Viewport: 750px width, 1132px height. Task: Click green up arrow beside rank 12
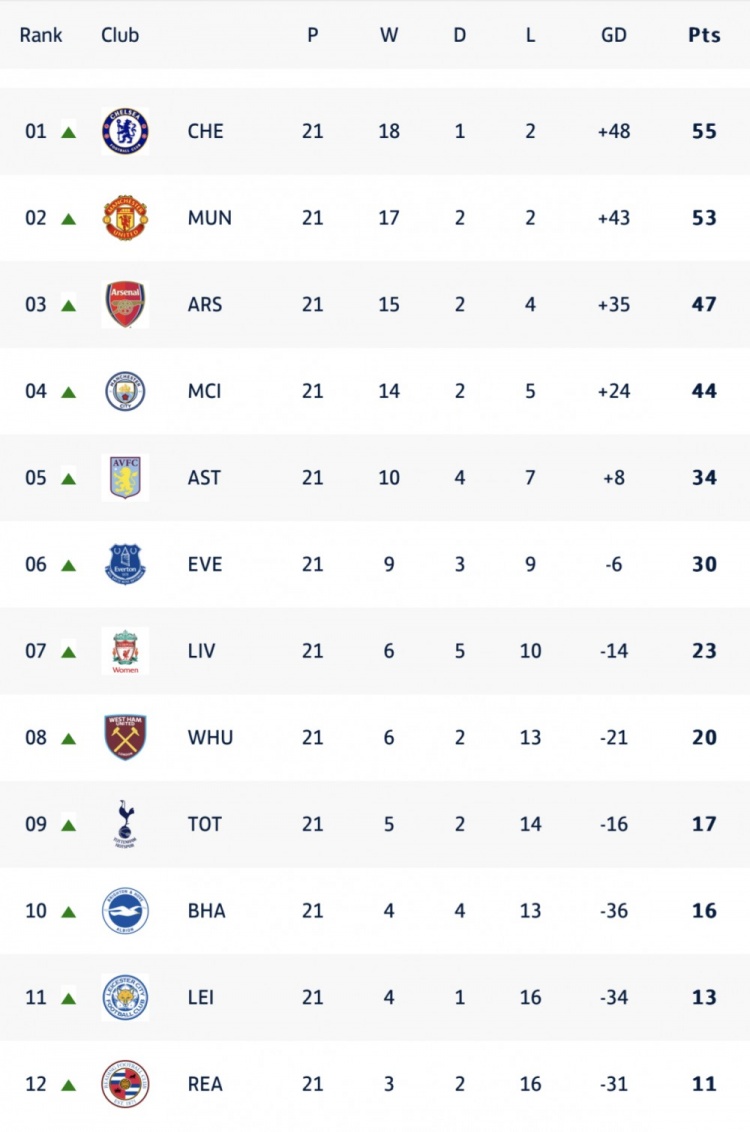pos(68,1085)
